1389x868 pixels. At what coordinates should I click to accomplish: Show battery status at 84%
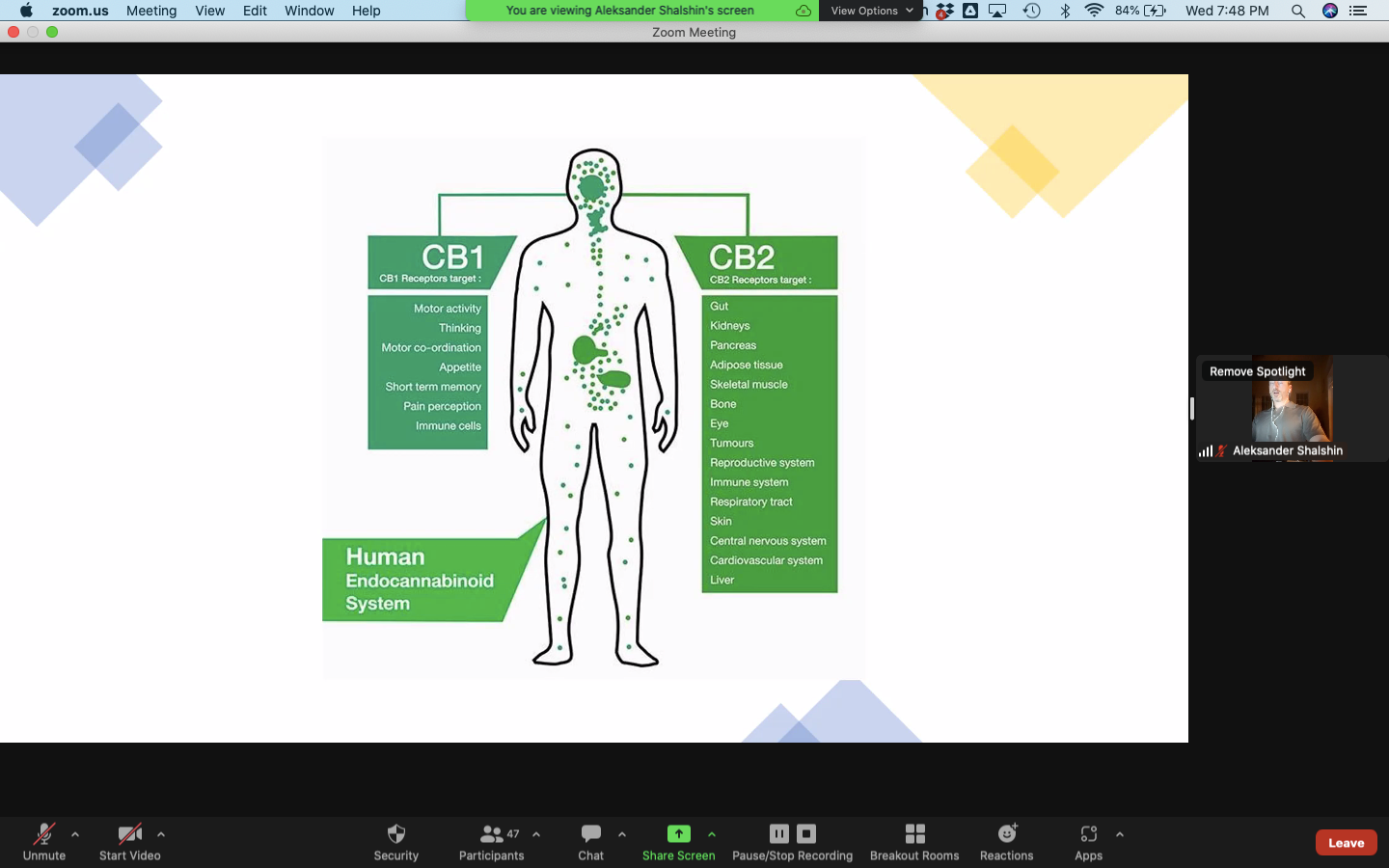click(1141, 11)
